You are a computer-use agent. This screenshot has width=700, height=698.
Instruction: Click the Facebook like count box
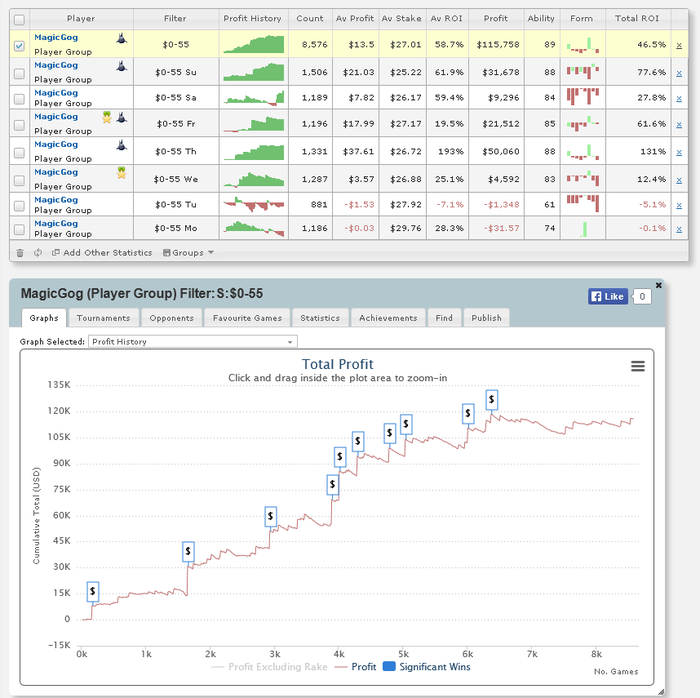pyautogui.click(x=642, y=296)
